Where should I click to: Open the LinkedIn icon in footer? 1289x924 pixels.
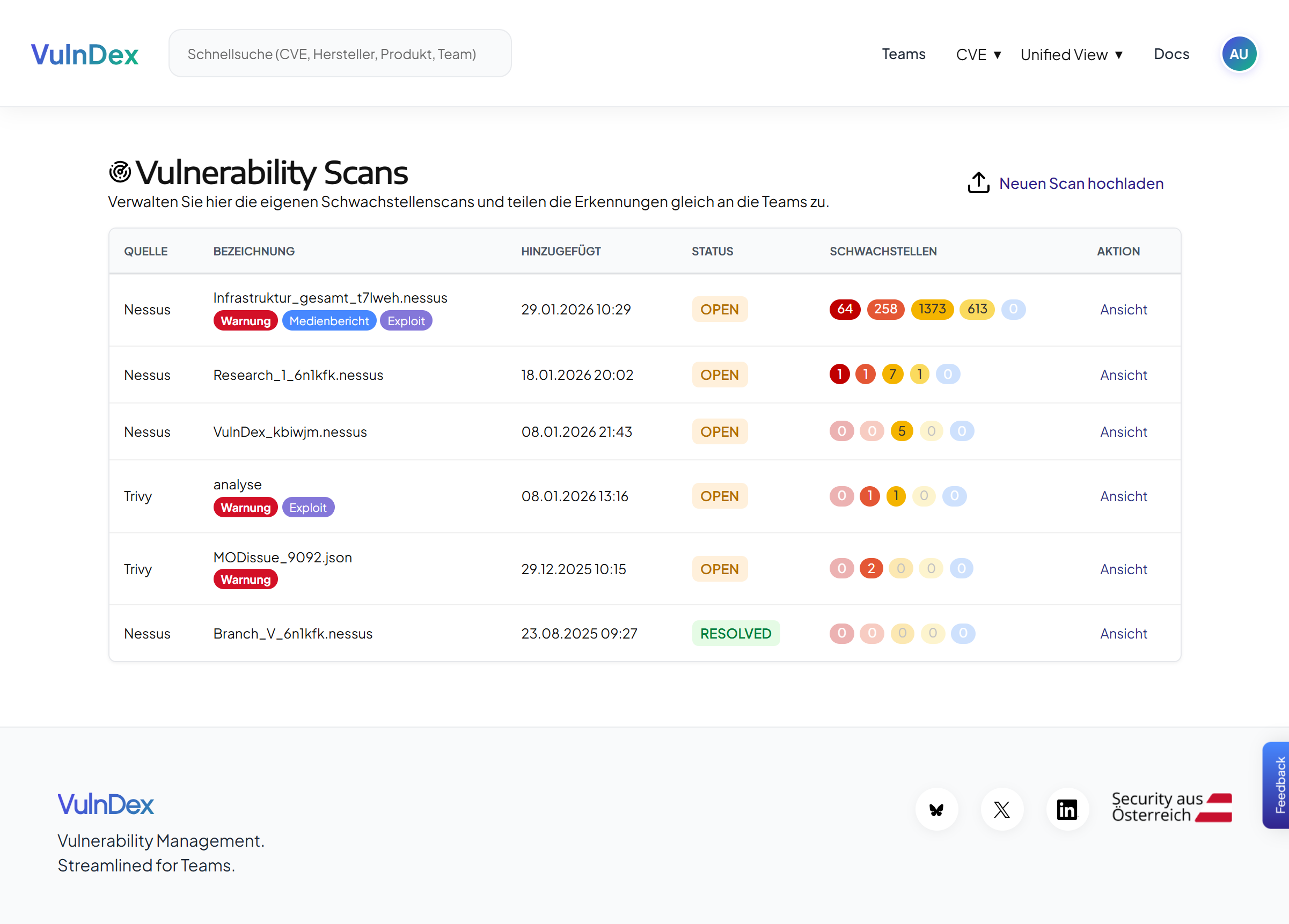pos(1067,809)
